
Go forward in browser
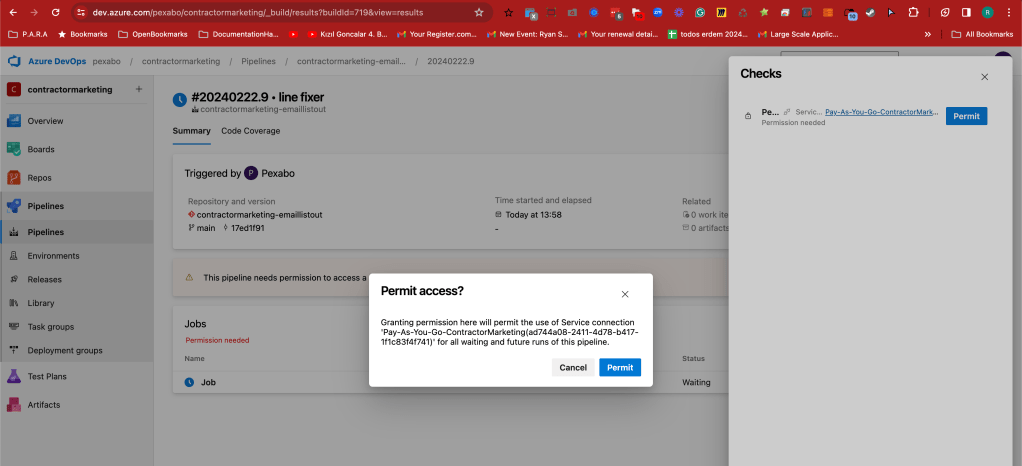click(x=34, y=12)
